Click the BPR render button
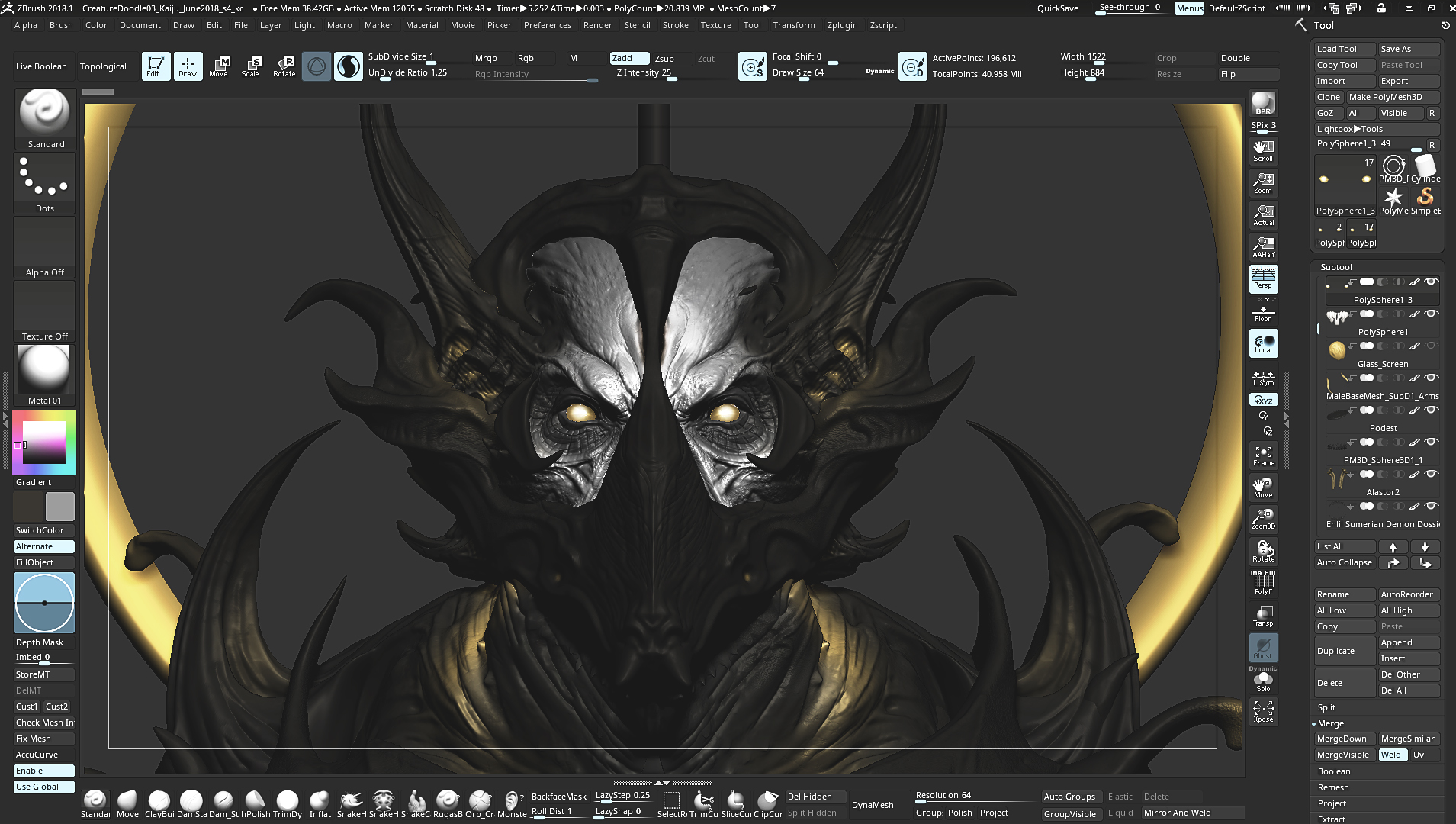1456x824 pixels. click(1263, 104)
